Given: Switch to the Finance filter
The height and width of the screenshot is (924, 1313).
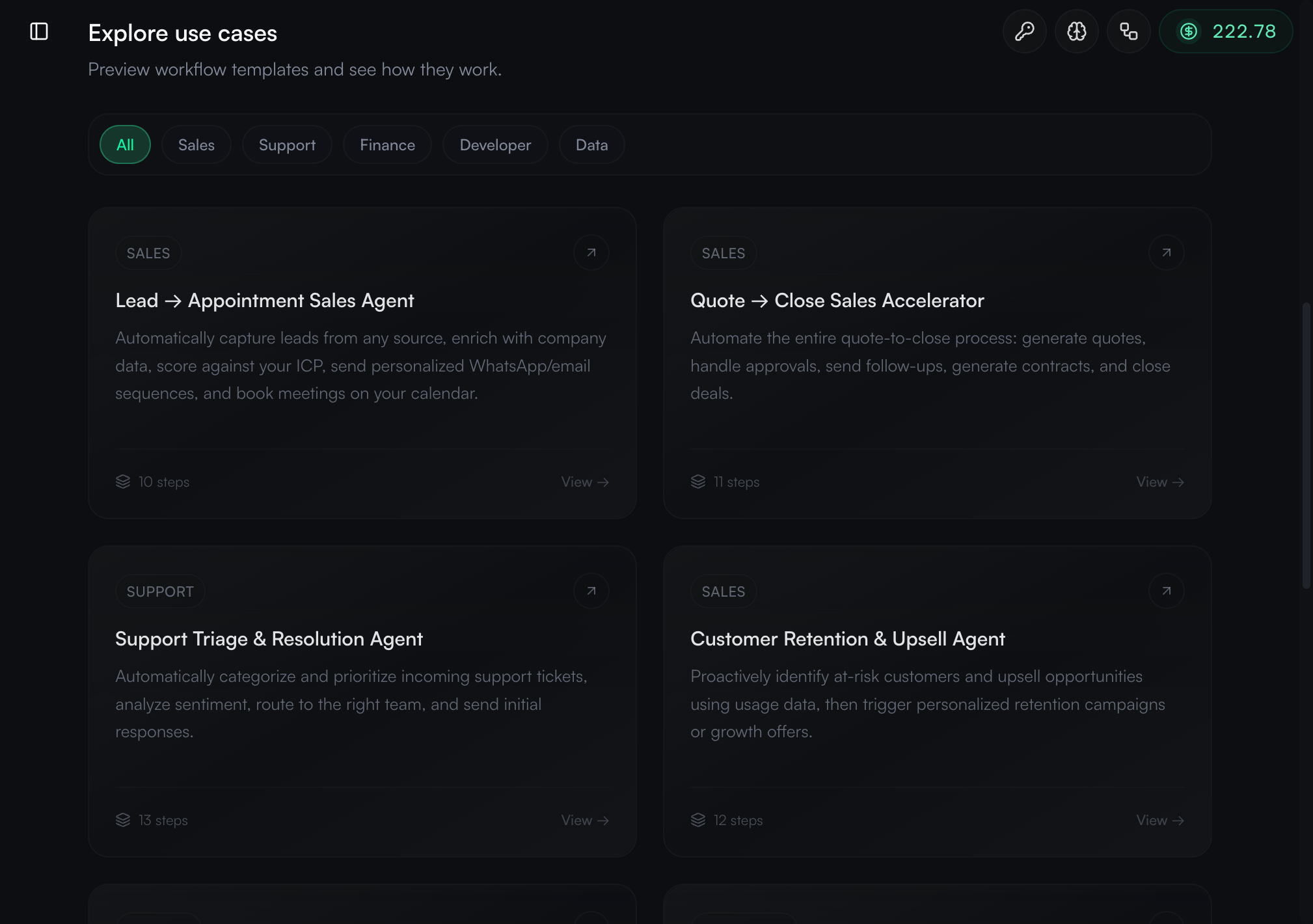Looking at the screenshot, I should [x=387, y=144].
